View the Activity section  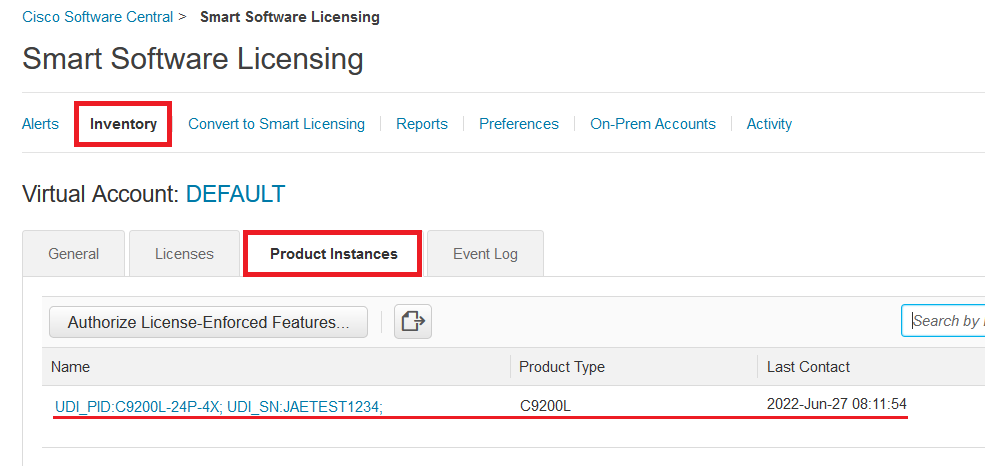[x=769, y=124]
